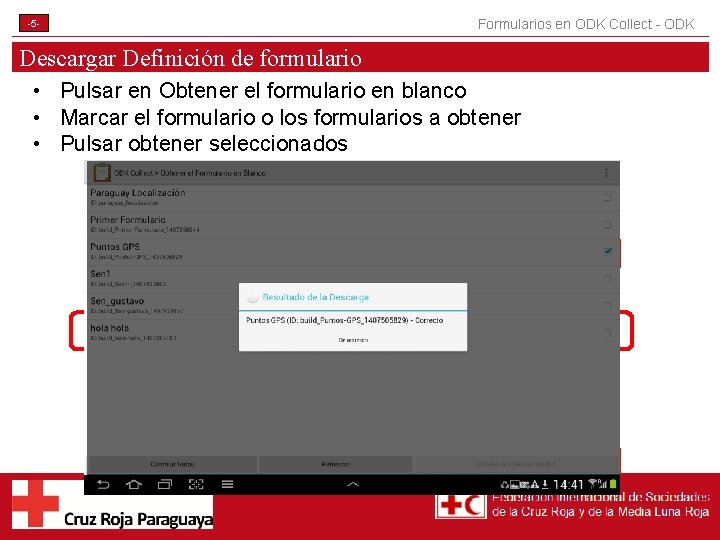Select the Primer Formulario form row
The image size is (720, 540).
click(353, 225)
